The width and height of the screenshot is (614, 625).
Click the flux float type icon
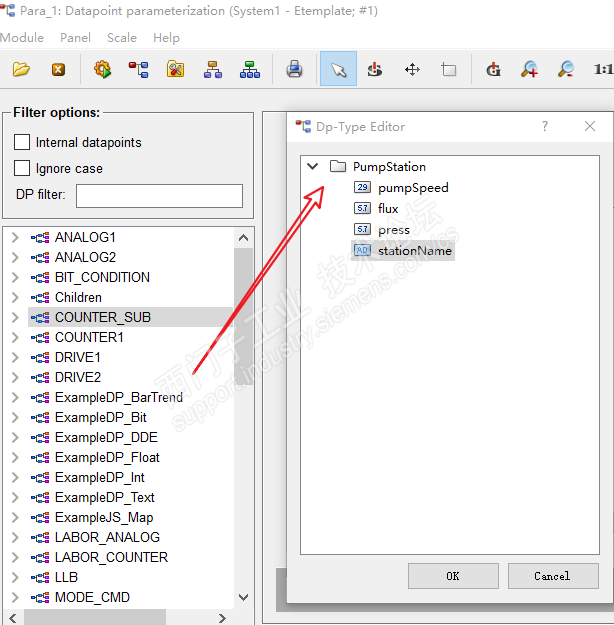click(362, 208)
